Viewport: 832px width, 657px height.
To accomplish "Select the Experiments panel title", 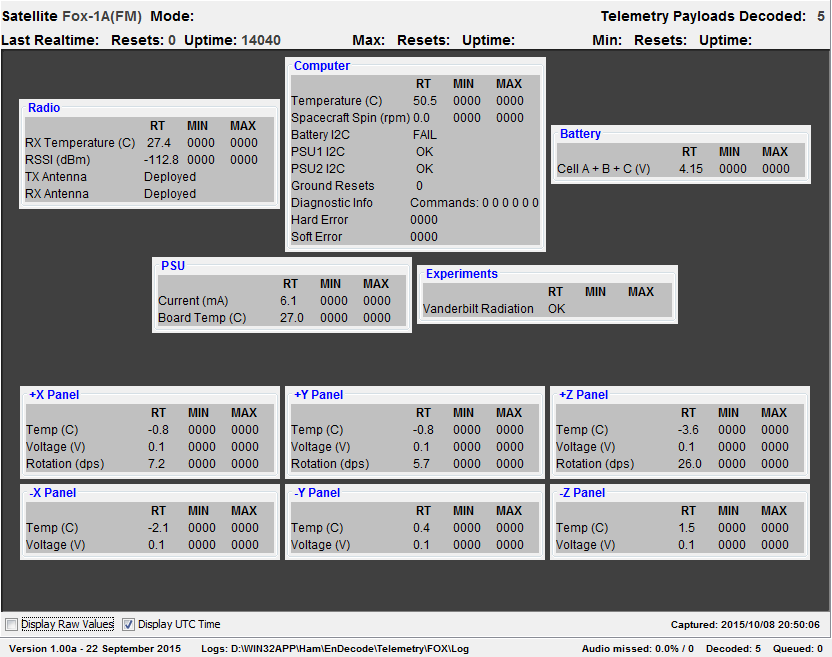I will 462,274.
